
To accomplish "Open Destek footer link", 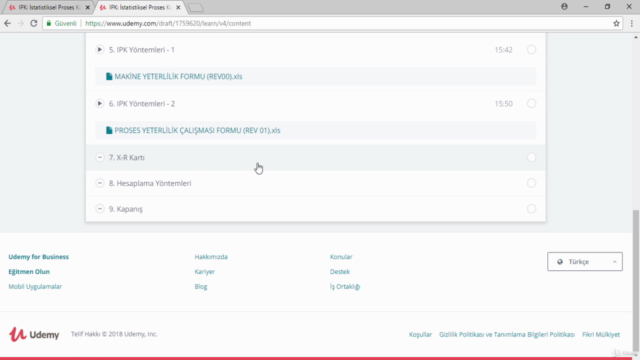I will 340,271.
